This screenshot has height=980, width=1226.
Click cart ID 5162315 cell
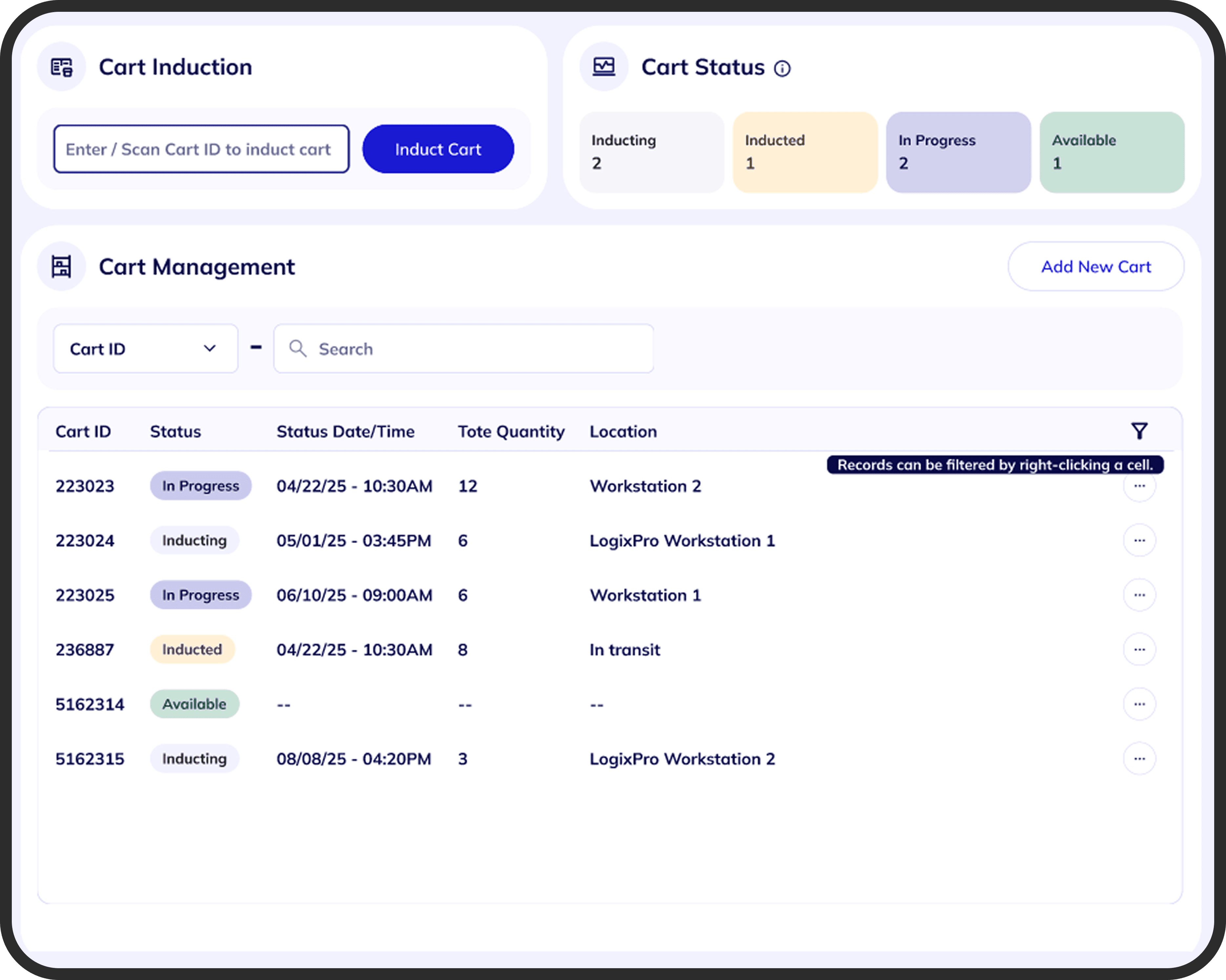(90, 759)
